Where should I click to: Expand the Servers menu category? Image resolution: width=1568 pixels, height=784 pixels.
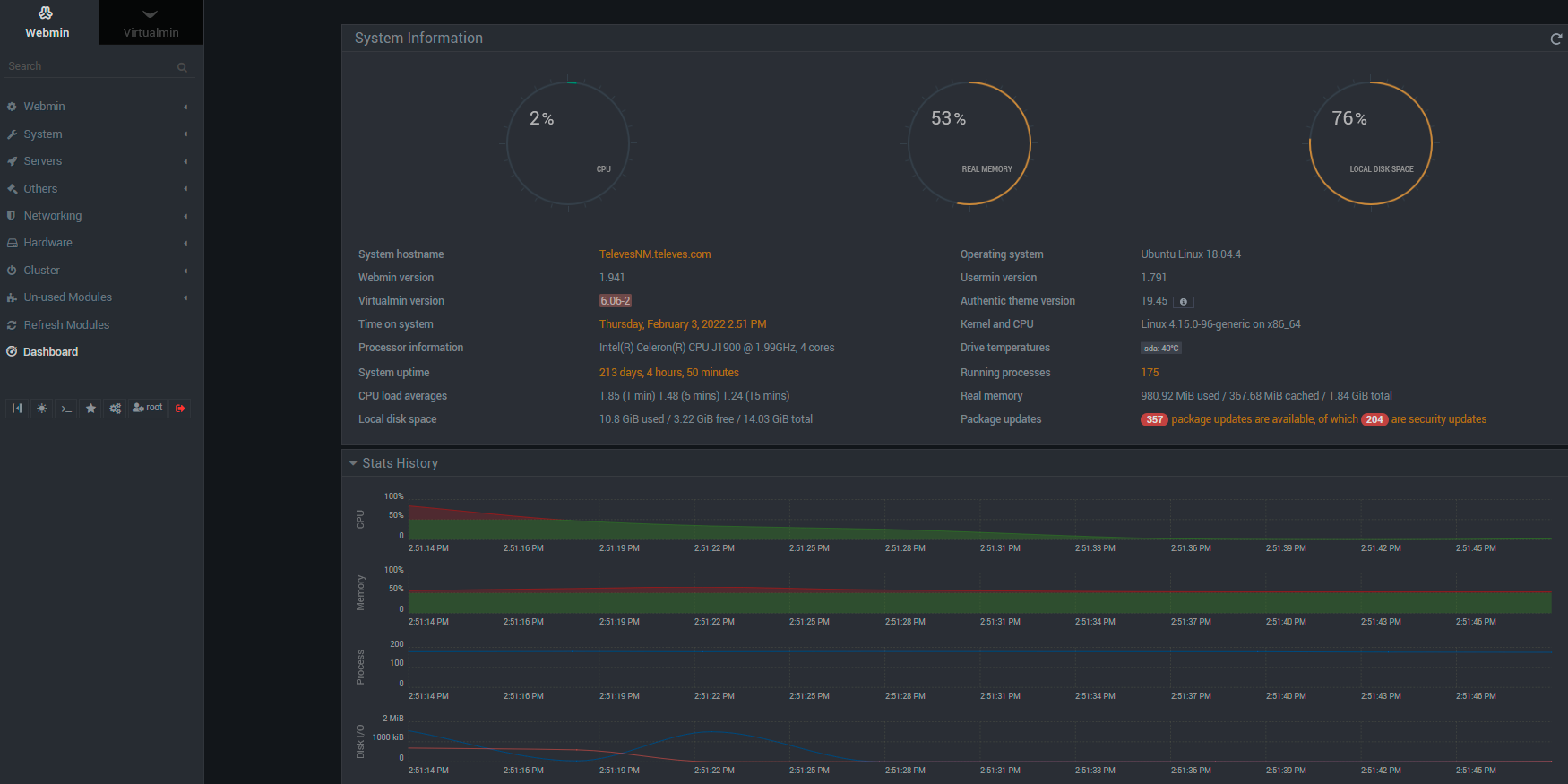[43, 161]
